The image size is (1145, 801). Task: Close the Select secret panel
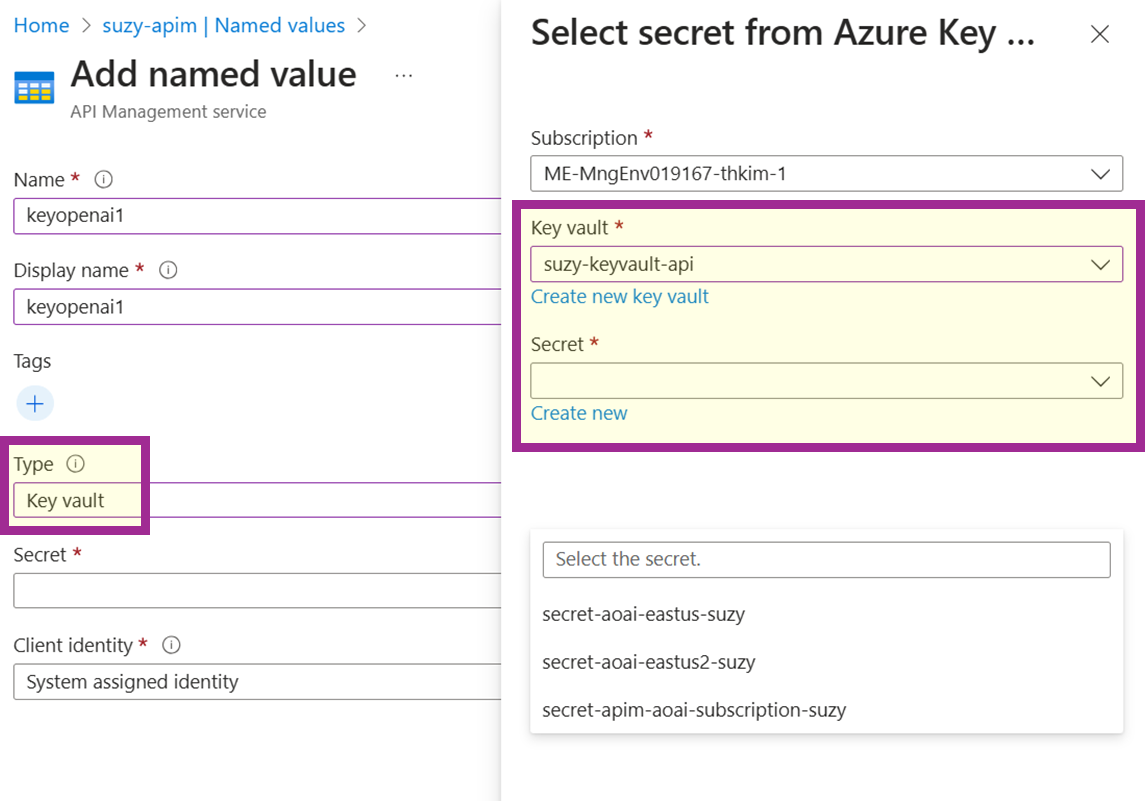tap(1099, 35)
